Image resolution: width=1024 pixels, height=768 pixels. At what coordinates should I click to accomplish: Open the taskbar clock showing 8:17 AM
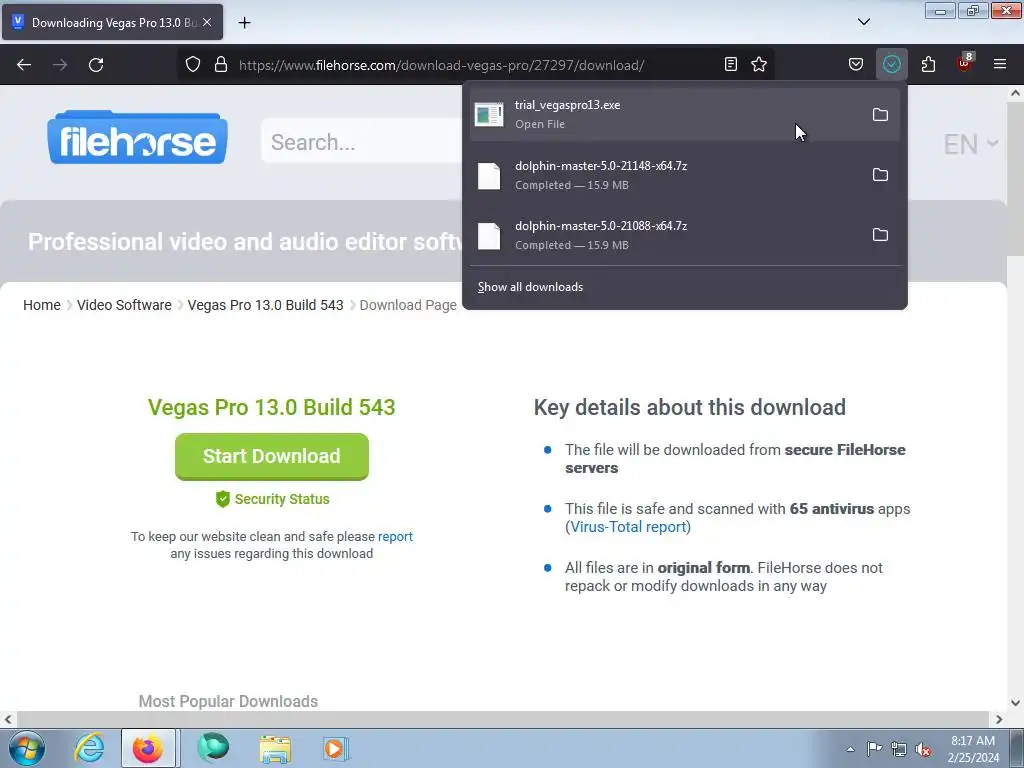point(973,749)
